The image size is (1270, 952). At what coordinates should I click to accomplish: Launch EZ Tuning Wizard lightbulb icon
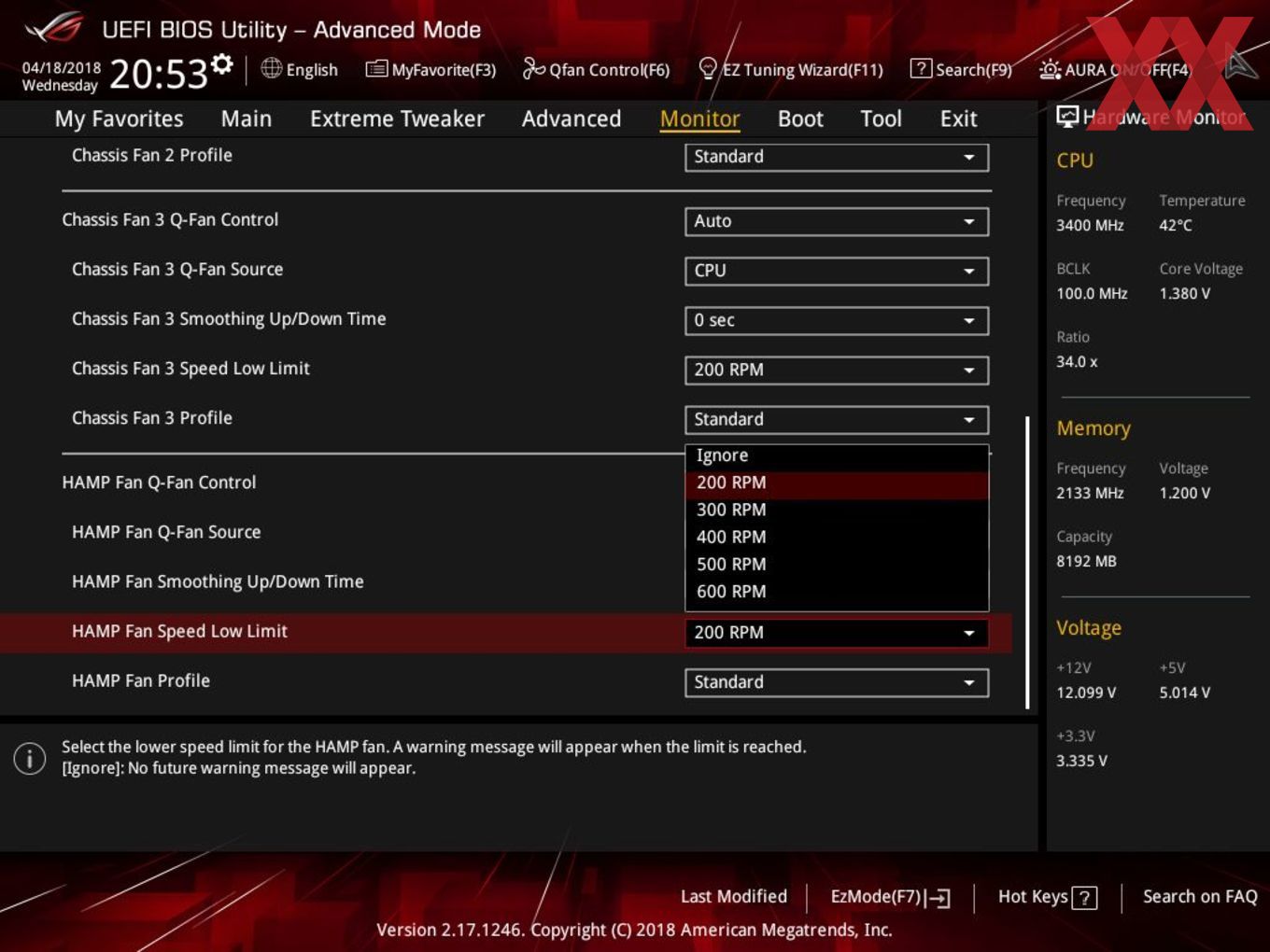pos(708,68)
